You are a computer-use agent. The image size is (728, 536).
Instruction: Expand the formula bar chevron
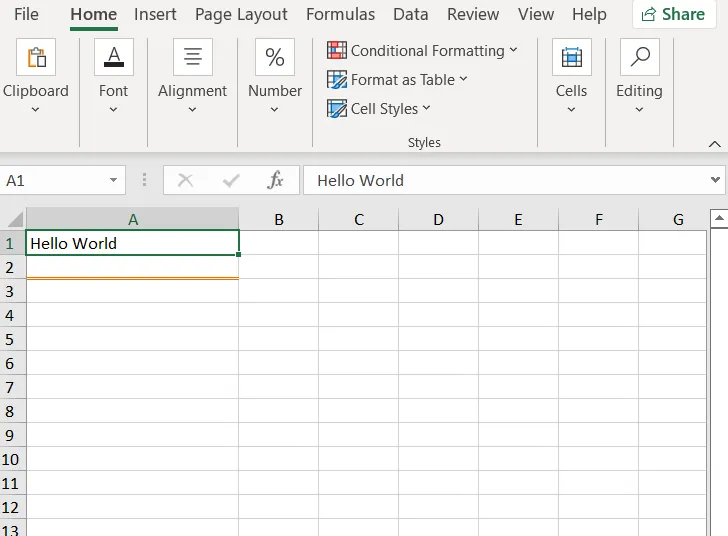pos(715,180)
